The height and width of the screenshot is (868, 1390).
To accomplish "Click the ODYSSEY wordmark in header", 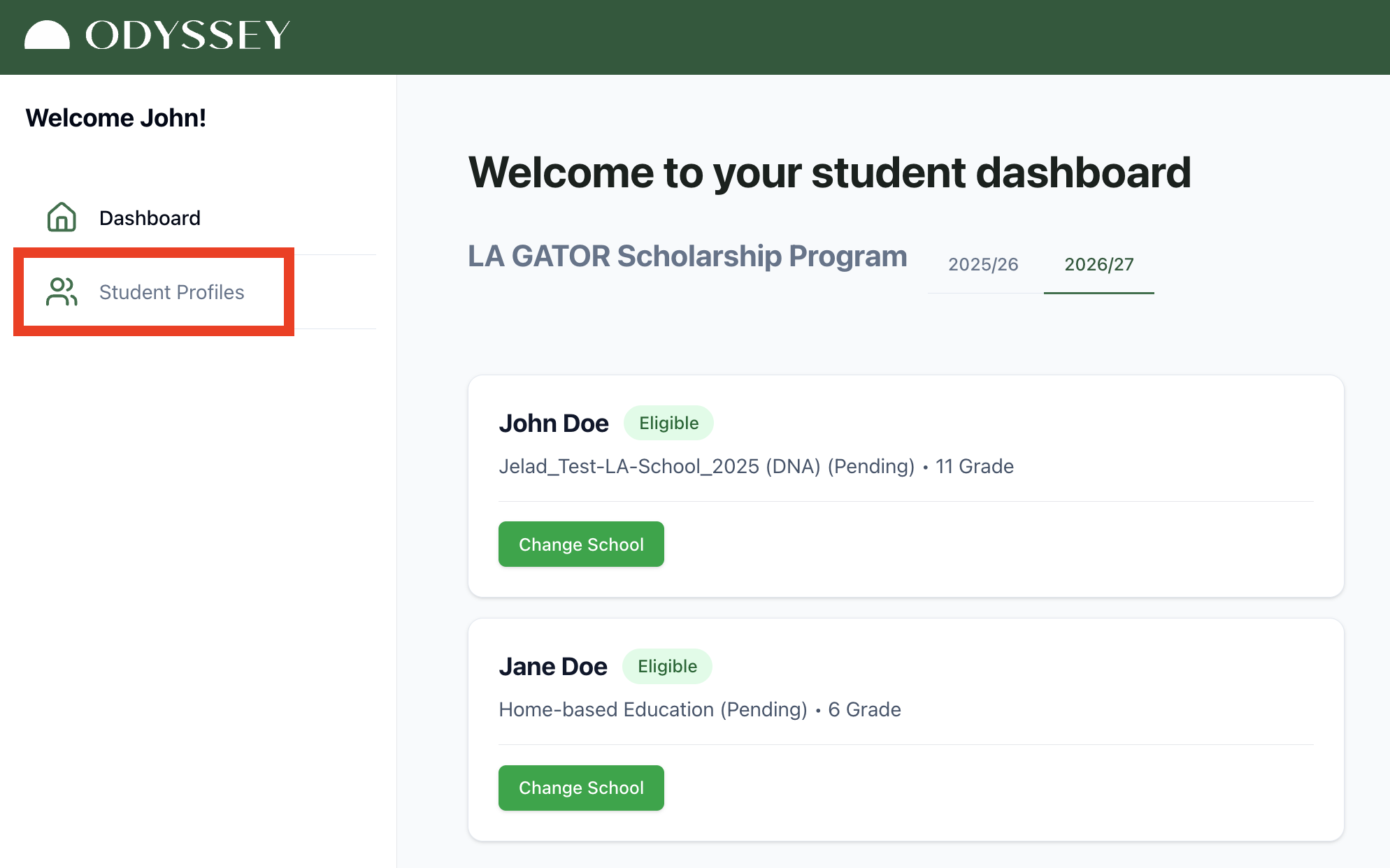I will tap(187, 35).
